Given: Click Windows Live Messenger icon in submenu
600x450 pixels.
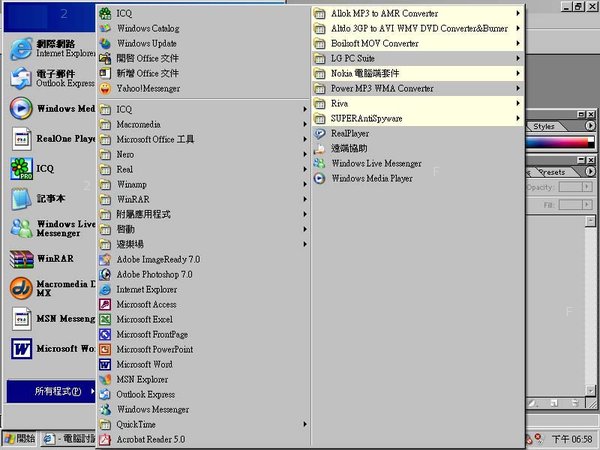Looking at the screenshot, I should coord(319,163).
